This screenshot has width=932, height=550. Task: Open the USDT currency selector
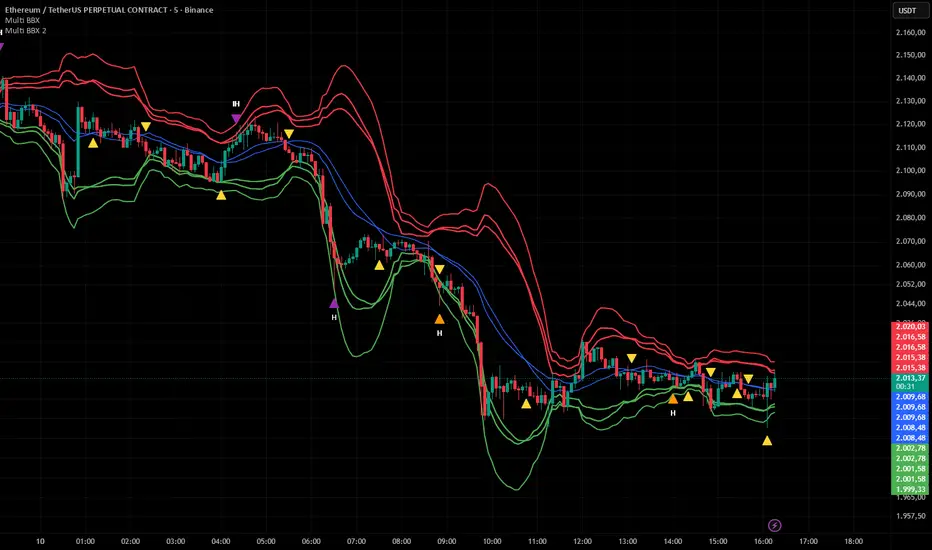(x=906, y=11)
